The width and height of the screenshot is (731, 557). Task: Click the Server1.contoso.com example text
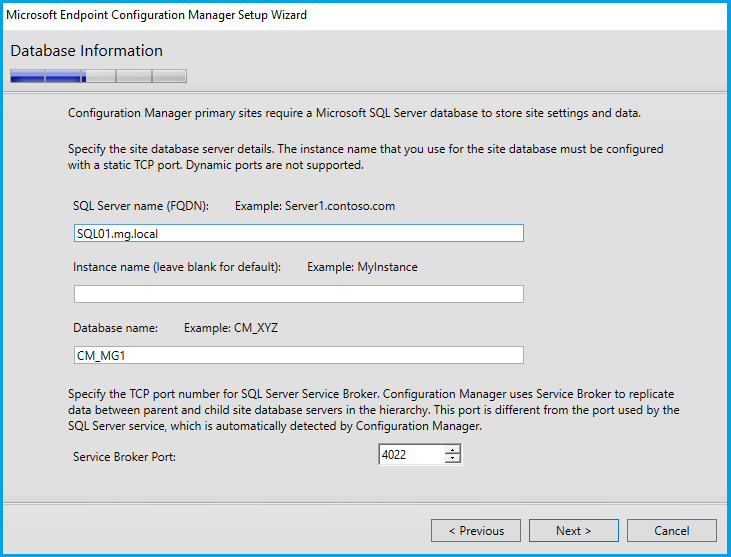point(315,206)
